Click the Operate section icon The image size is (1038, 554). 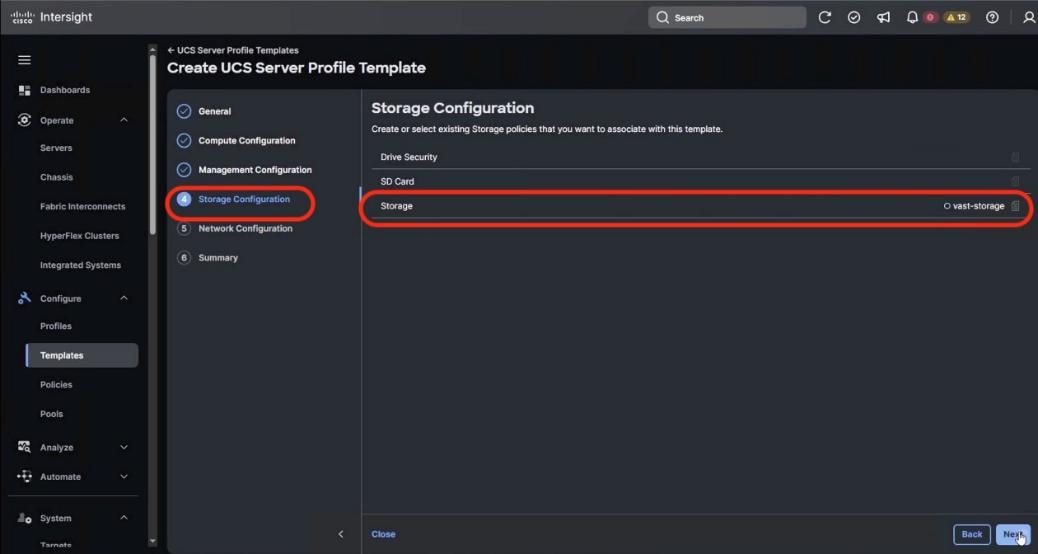(24, 120)
